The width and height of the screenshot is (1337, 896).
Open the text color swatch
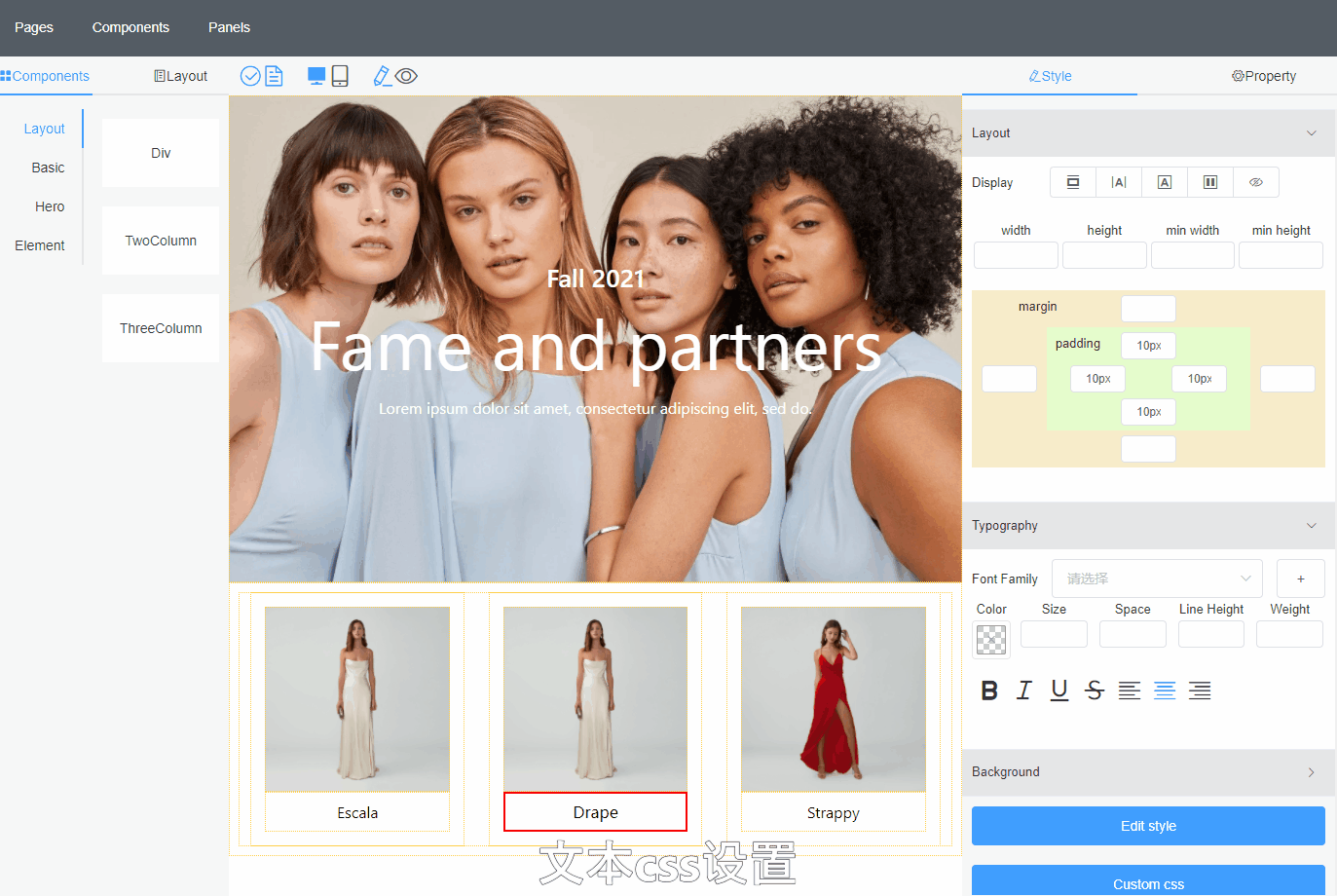pos(991,639)
